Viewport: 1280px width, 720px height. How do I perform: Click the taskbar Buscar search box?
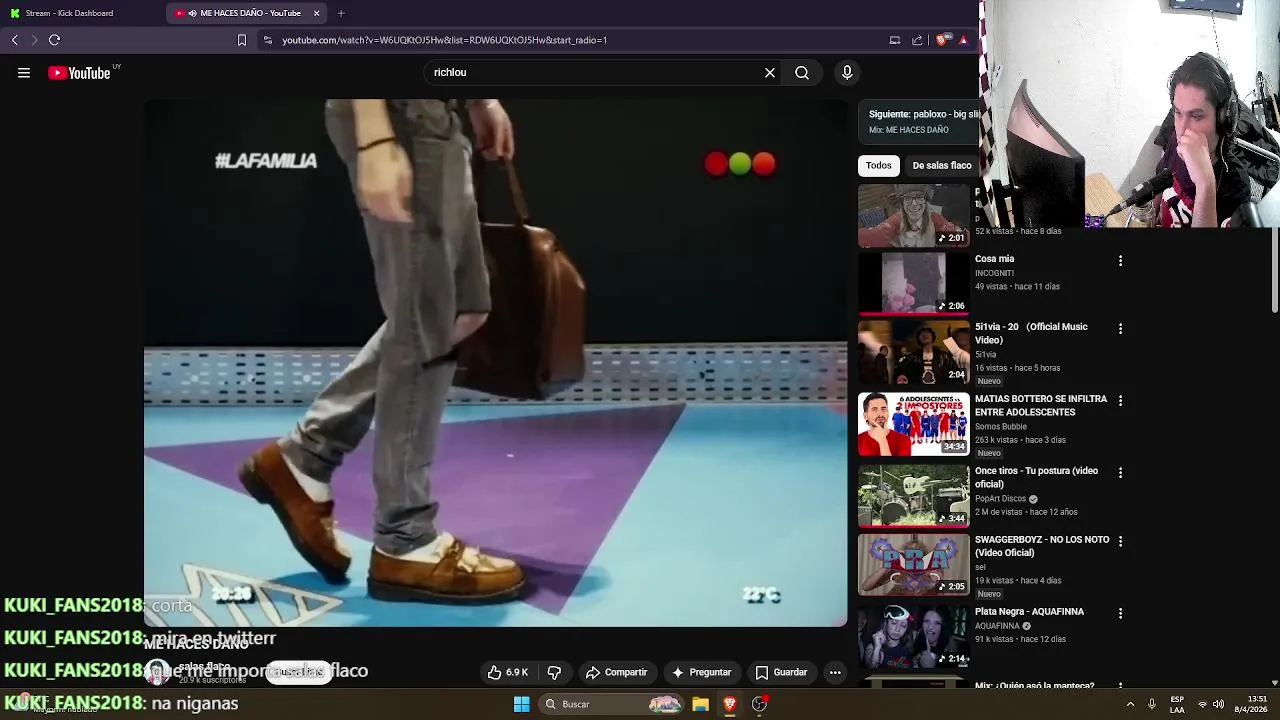(613, 704)
